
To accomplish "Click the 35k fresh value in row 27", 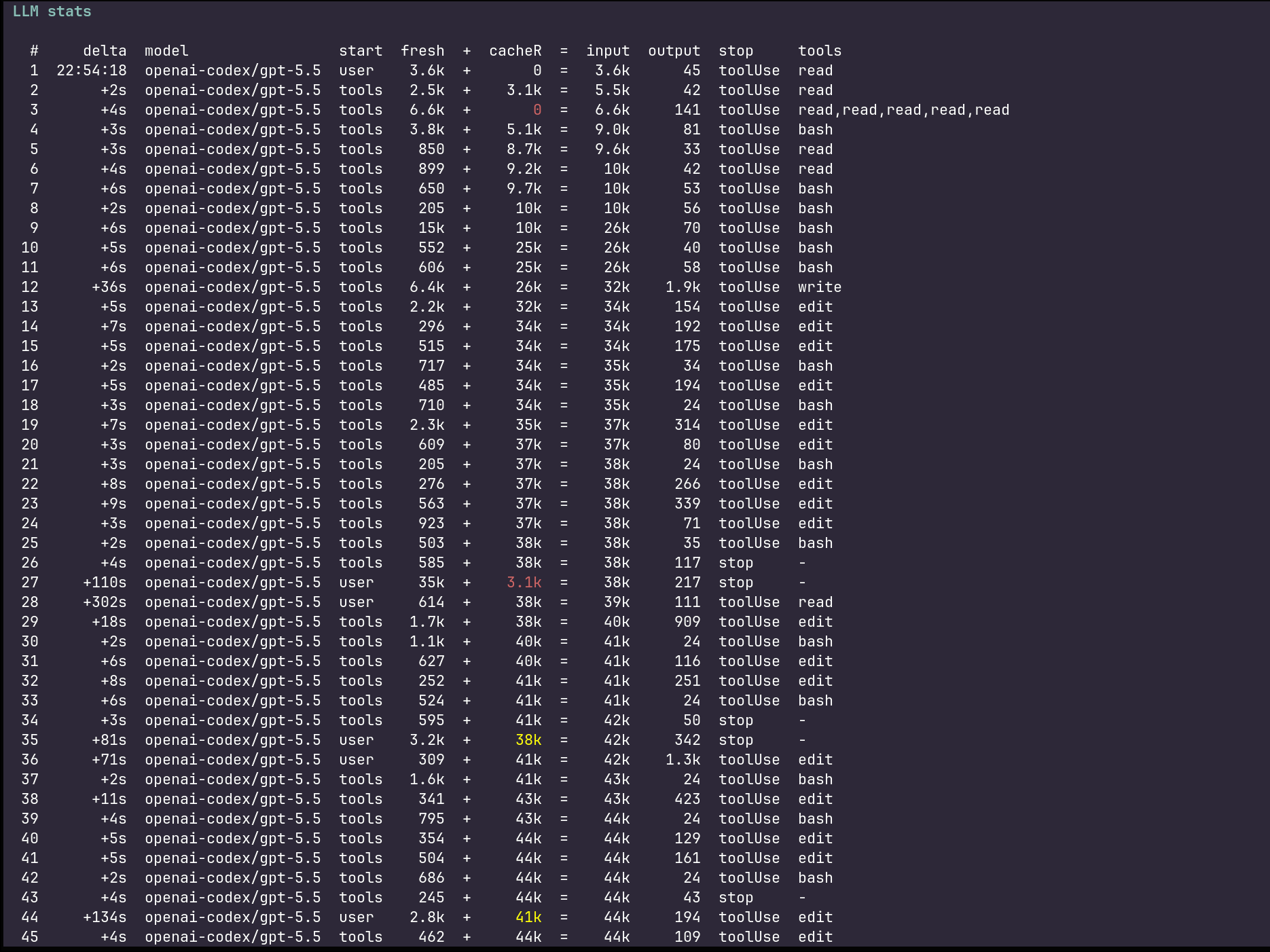I will tap(431, 583).
